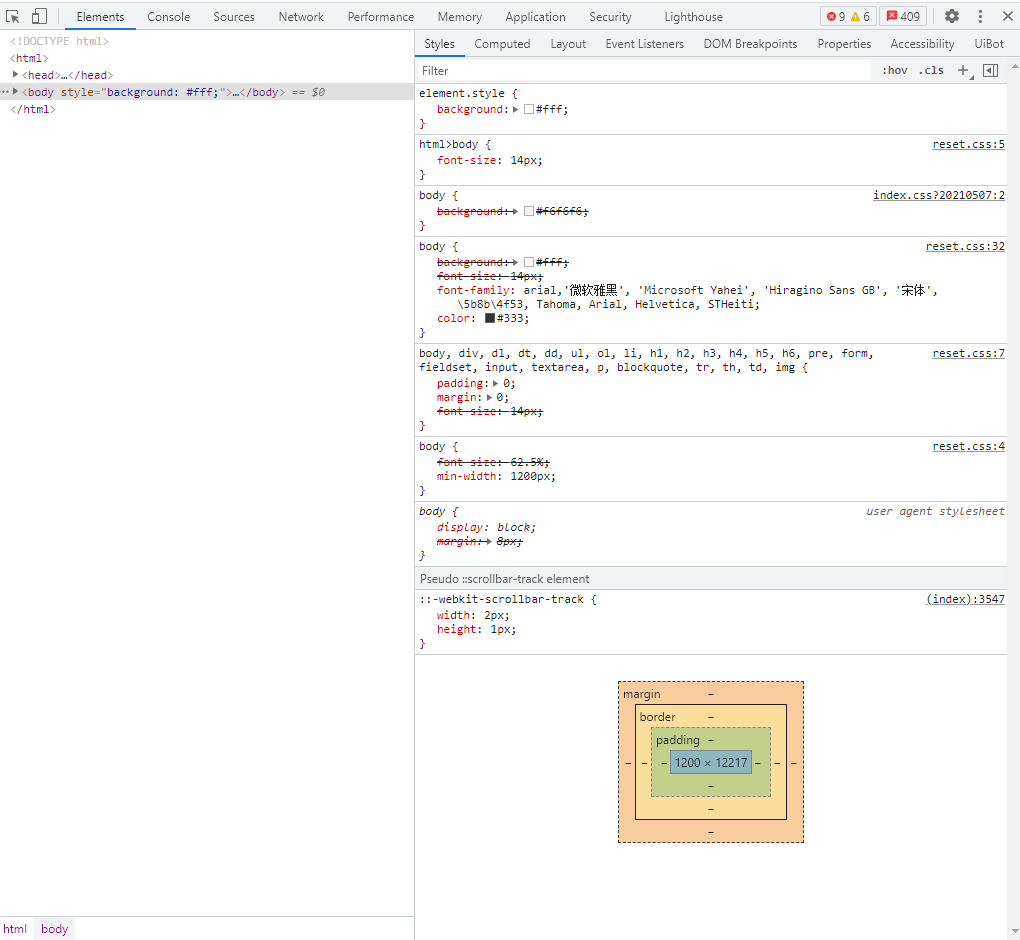Toggle the .cls element classes panel
Image resolution: width=1020 pixels, height=940 pixels.
931,70
